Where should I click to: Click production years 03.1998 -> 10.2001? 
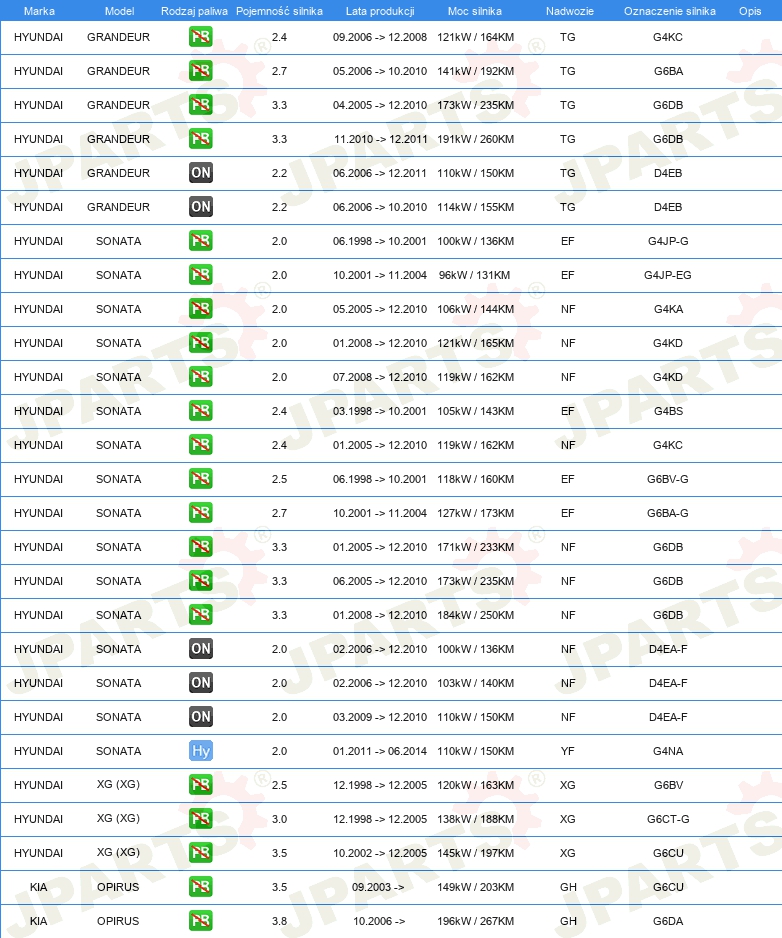380,411
